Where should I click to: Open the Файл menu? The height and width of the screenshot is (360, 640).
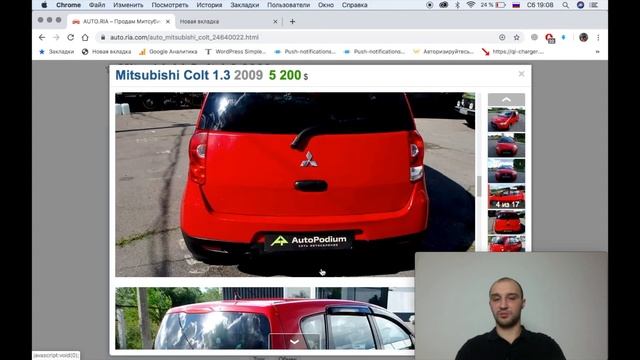coord(97,5)
